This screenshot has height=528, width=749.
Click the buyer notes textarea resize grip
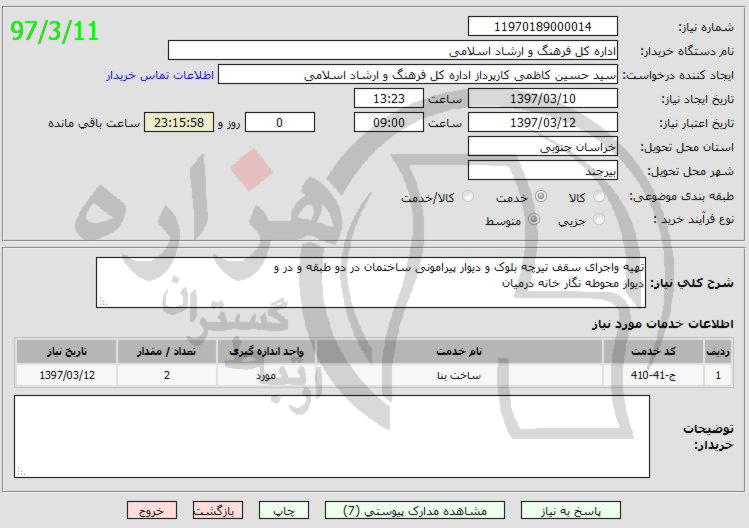(21, 471)
